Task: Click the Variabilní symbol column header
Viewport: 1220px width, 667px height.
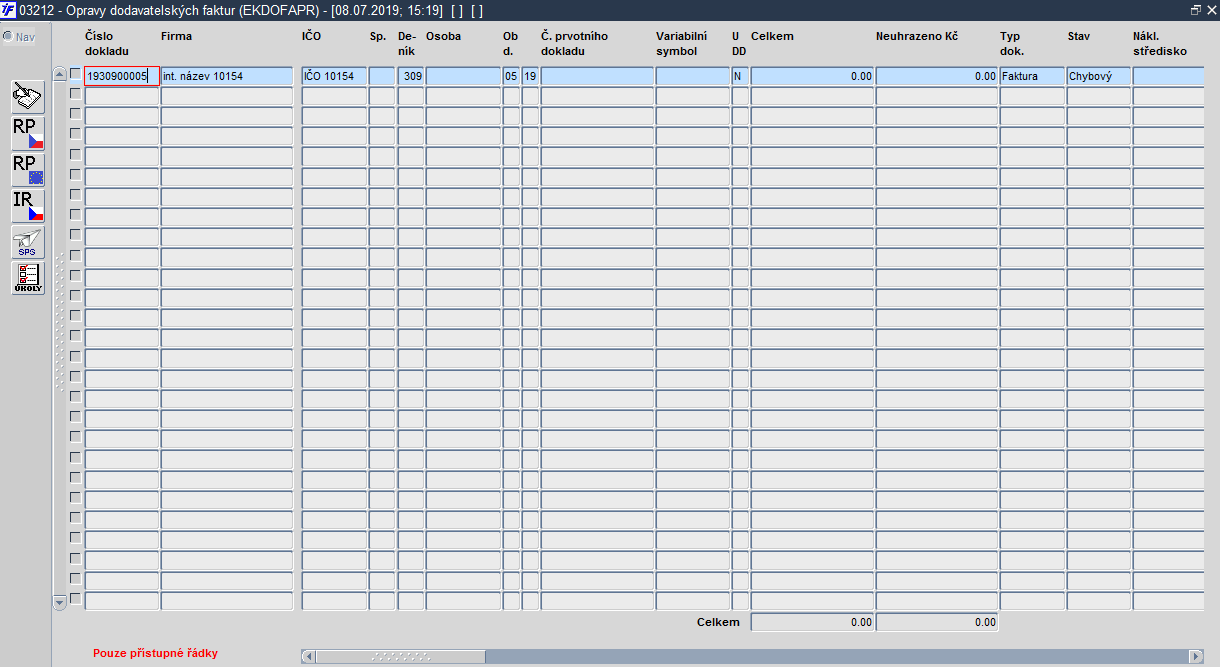Action: pyautogui.click(x=681, y=43)
